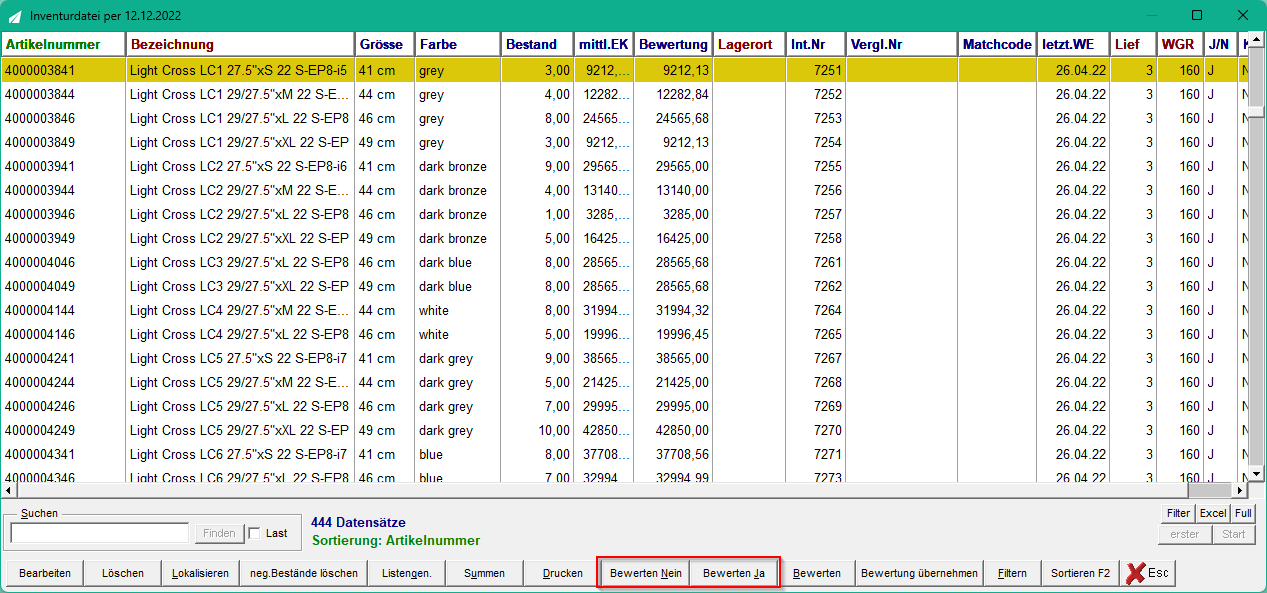The image size is (1267, 593).
Task: Click the Bearbeiten button
Action: click(x=45, y=573)
